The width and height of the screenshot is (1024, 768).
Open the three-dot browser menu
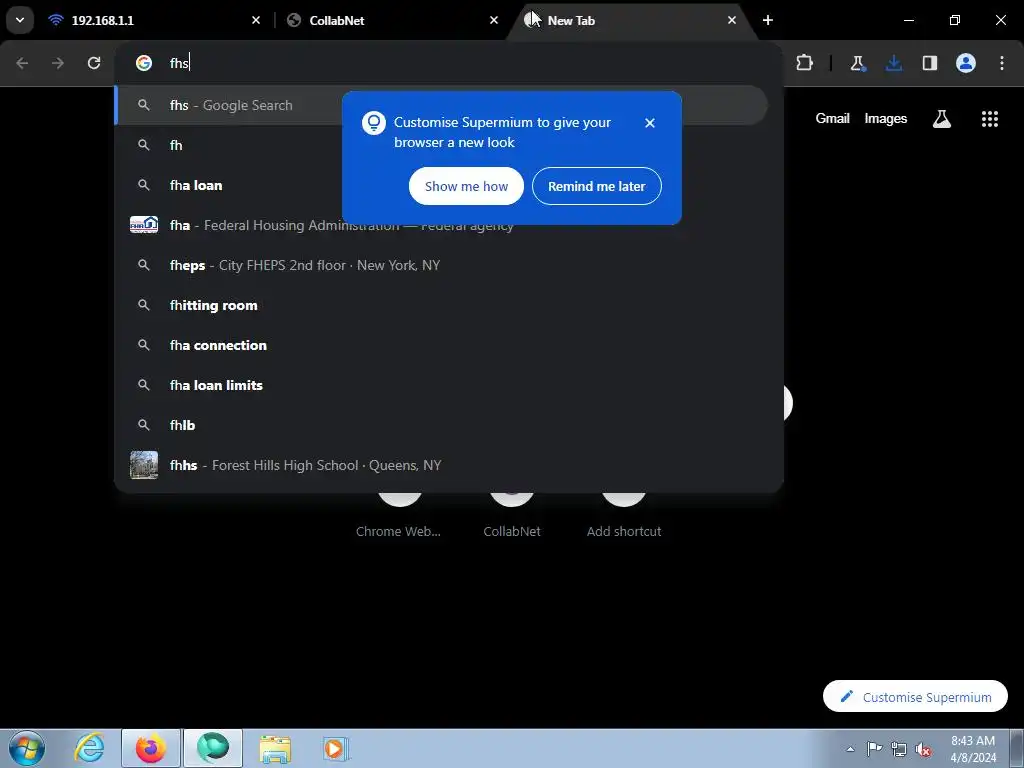click(1002, 63)
